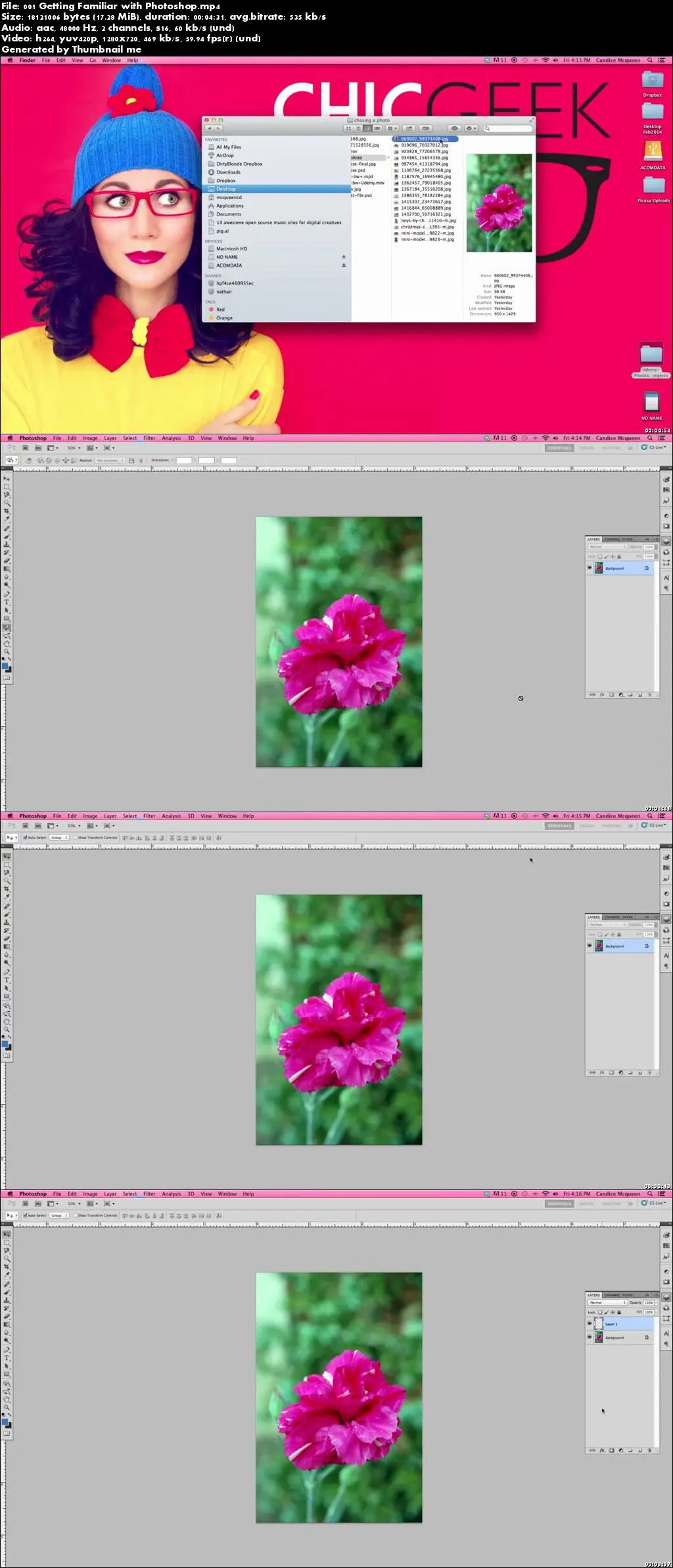Image resolution: width=673 pixels, height=1568 pixels.
Task: Open Downloads in Finder sidebar
Action: 228,172
